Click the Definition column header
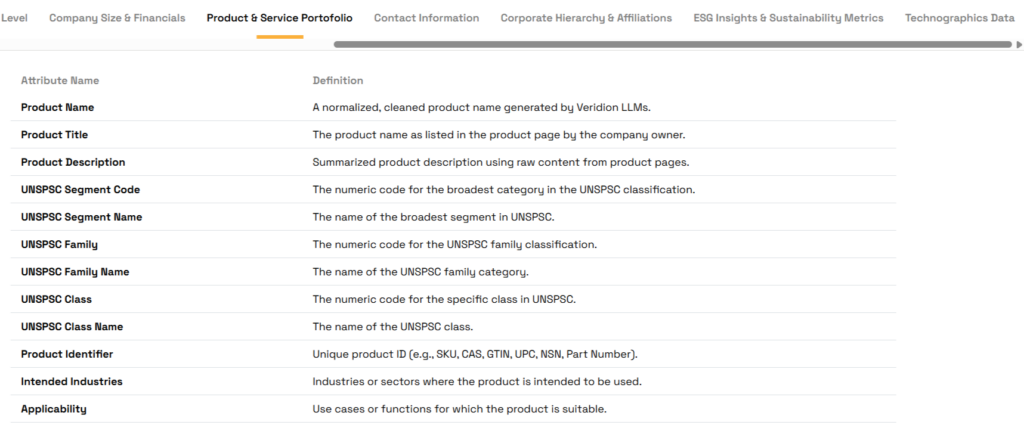1024x425 pixels. [x=338, y=80]
